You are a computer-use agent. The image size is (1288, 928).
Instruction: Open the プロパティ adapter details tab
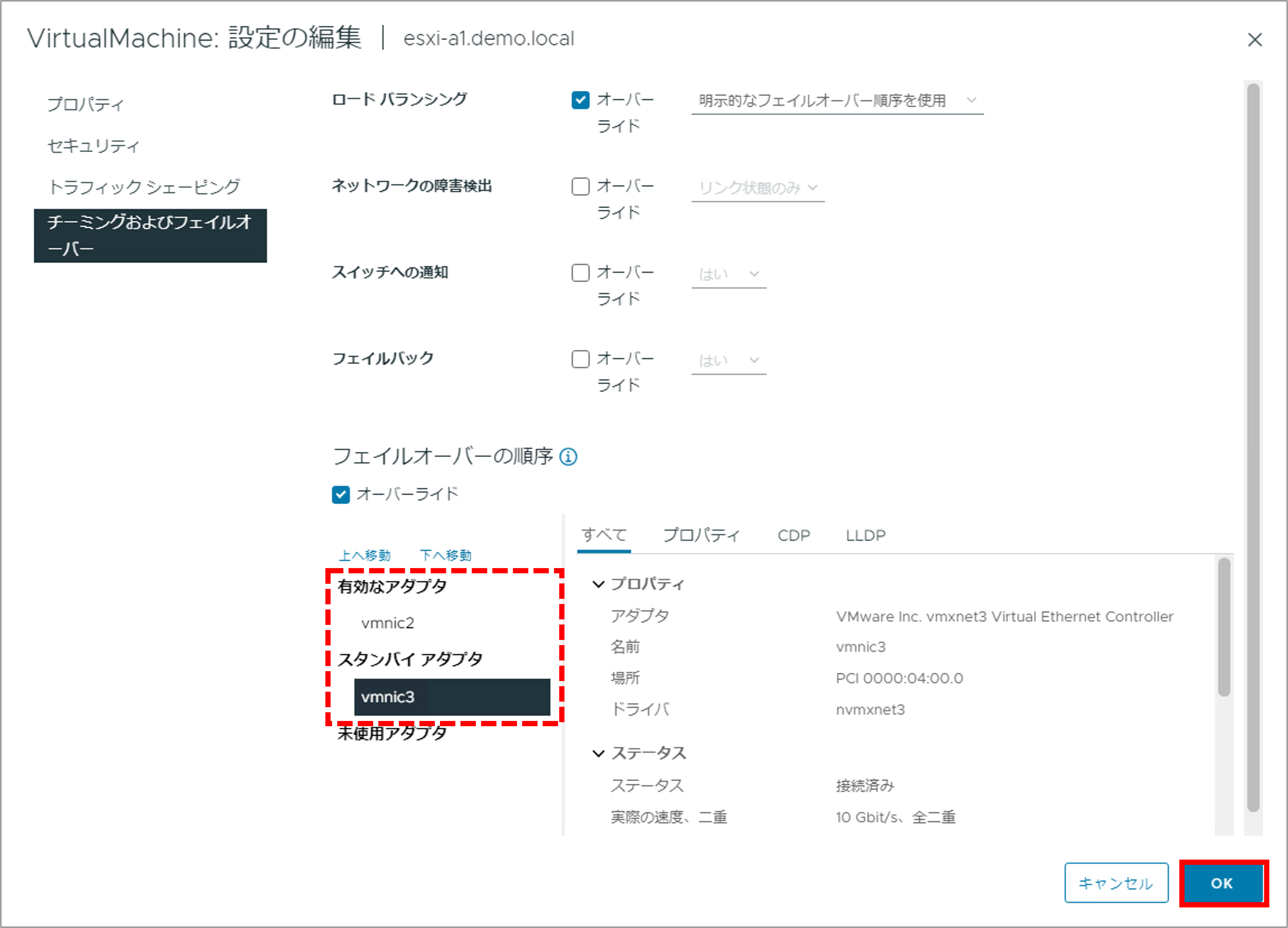[x=702, y=535]
